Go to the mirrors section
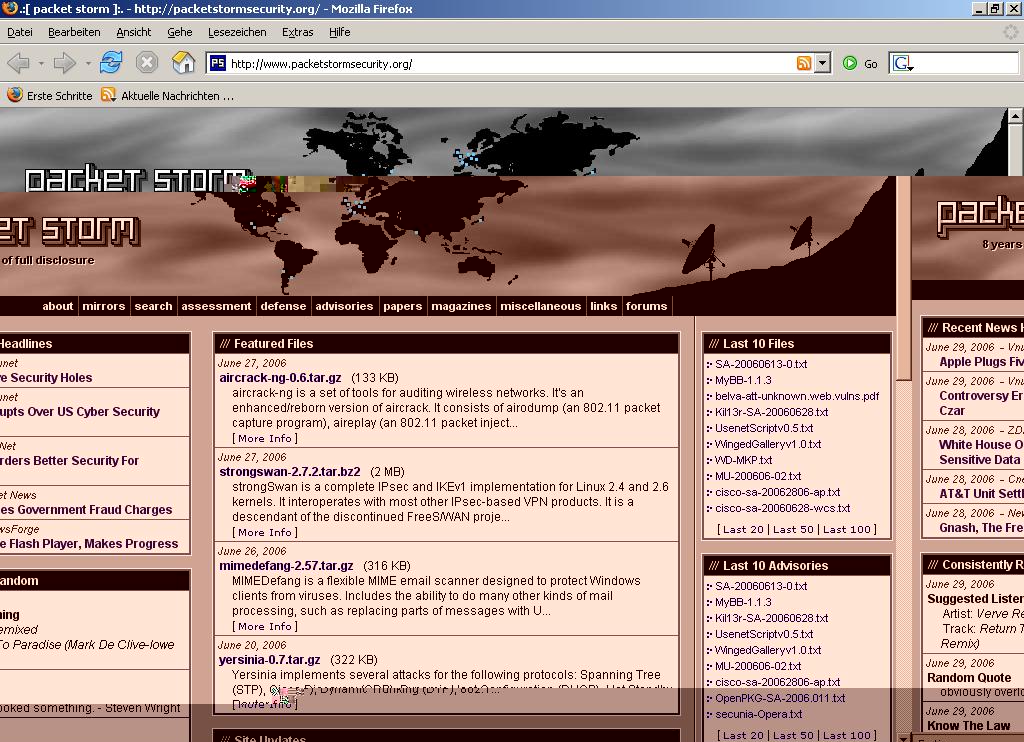The width and height of the screenshot is (1024, 742). [x=103, y=306]
